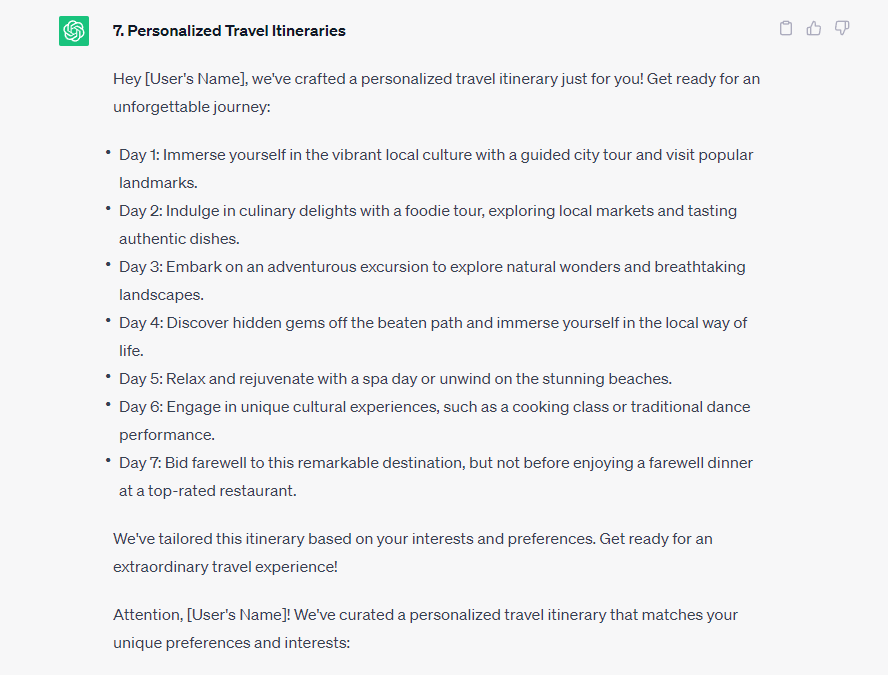Click the word 'landmarks.' in Day 1
This screenshot has height=675, width=888.
(x=158, y=183)
